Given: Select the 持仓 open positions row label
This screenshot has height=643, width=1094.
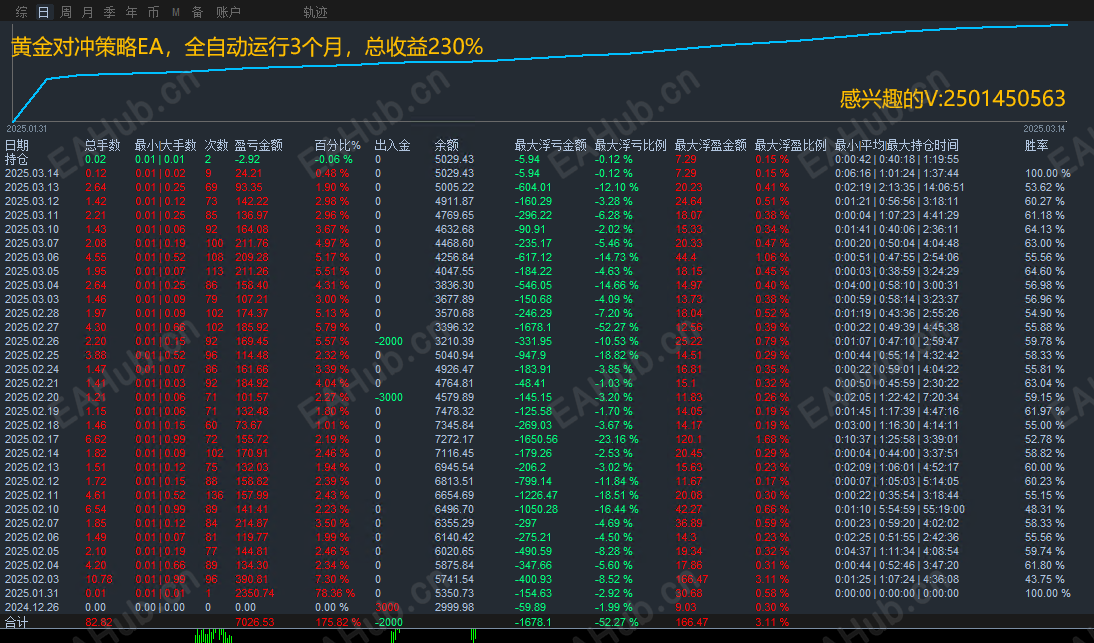Looking at the screenshot, I should (17, 159).
